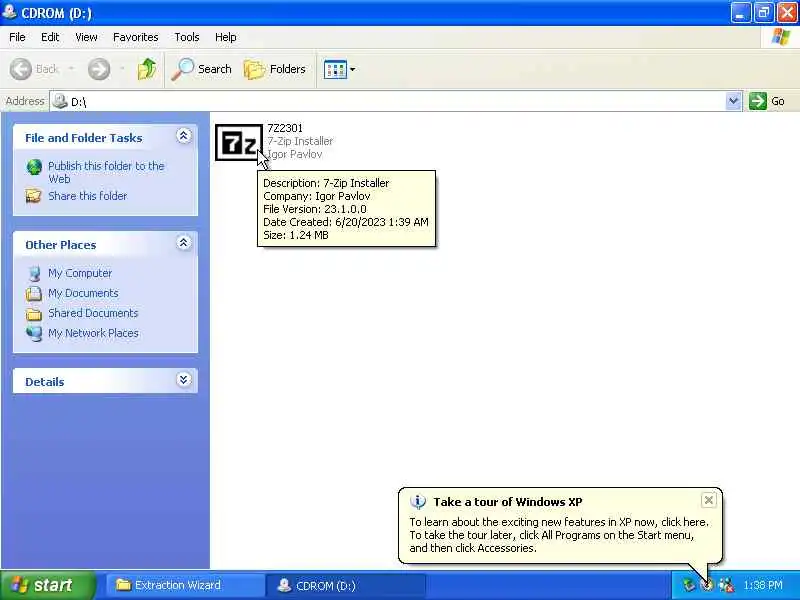Open the Help menu

coord(226,37)
